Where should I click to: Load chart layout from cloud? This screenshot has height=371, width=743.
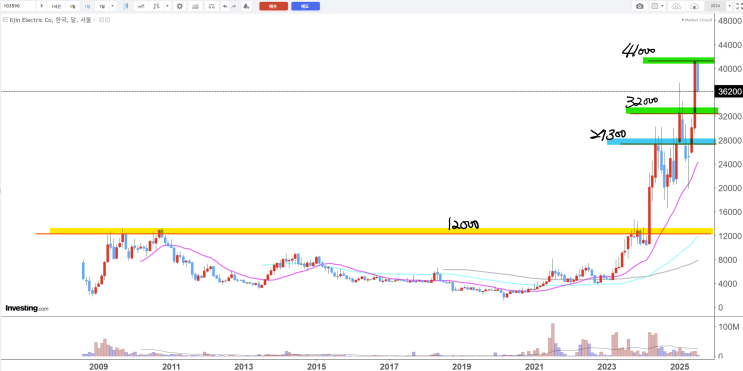(x=676, y=6)
